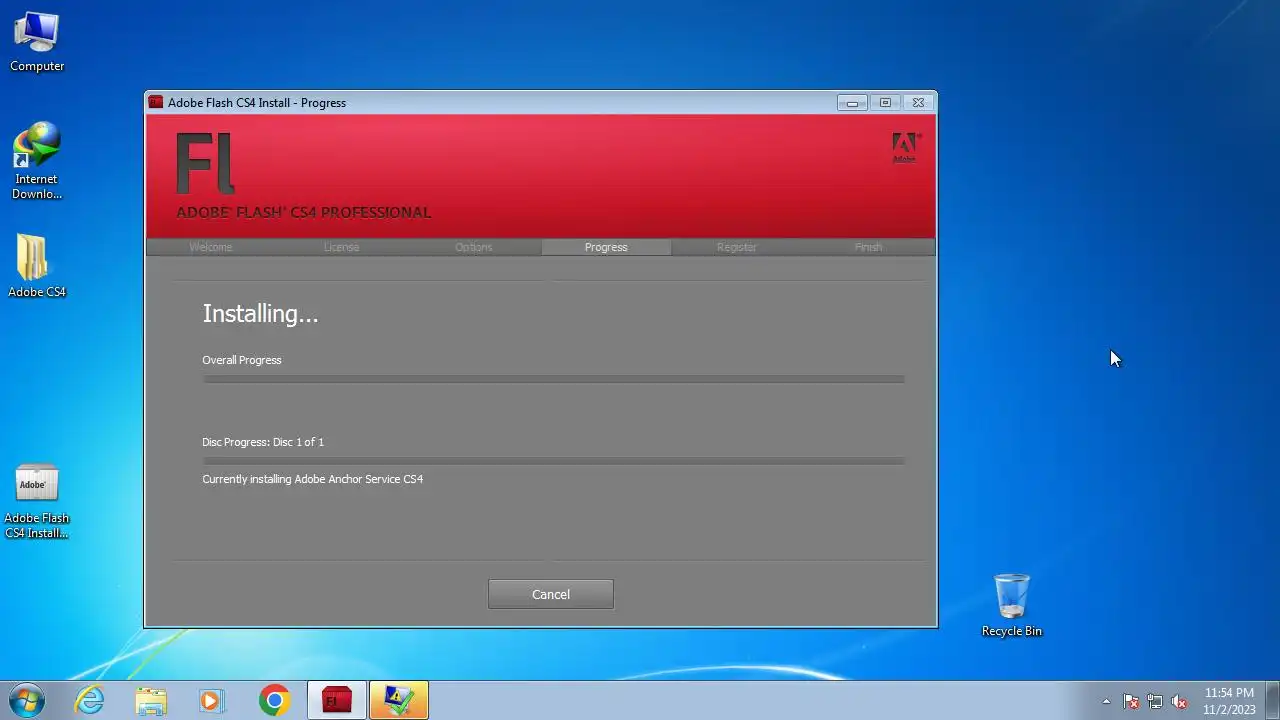This screenshot has width=1280, height=720.
Task: Click the installer title bar icon
Action: pyautogui.click(x=155, y=102)
